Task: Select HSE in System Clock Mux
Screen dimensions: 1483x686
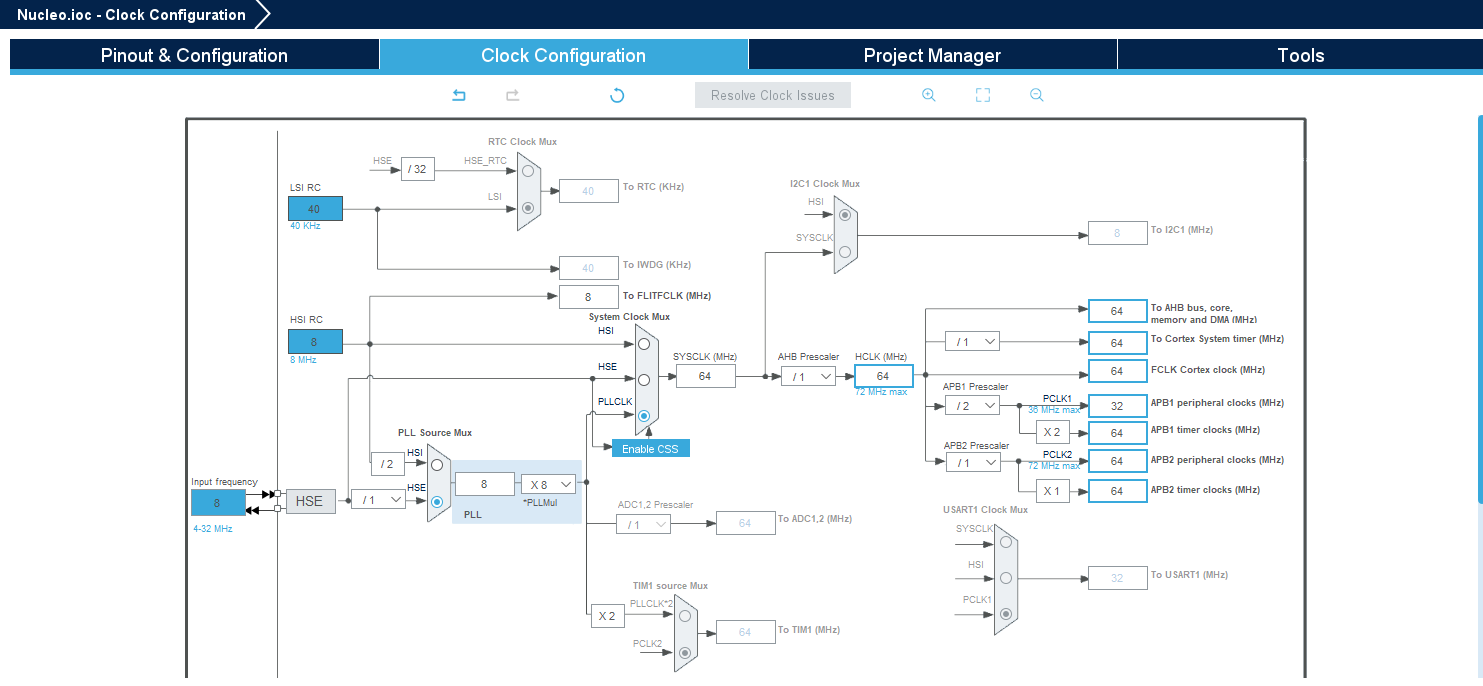Action: point(644,380)
